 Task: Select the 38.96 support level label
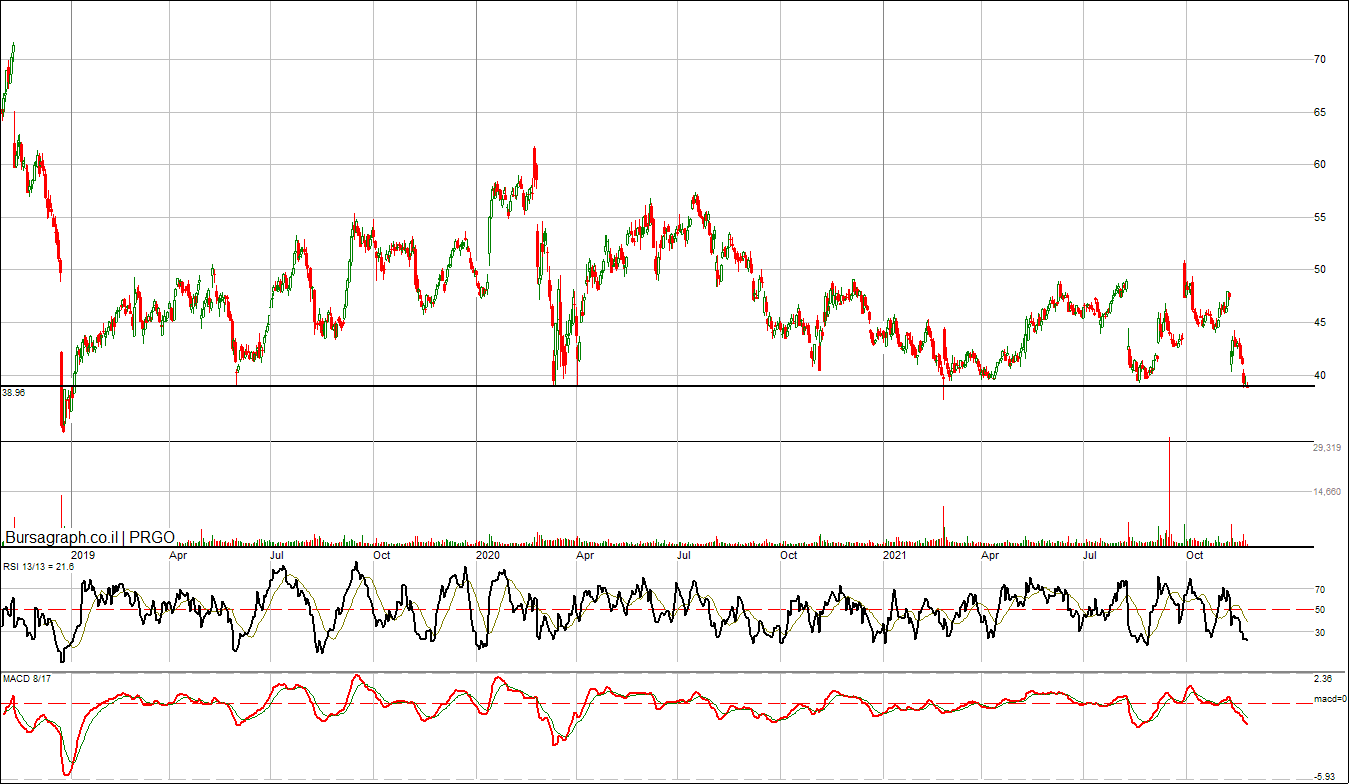point(14,394)
